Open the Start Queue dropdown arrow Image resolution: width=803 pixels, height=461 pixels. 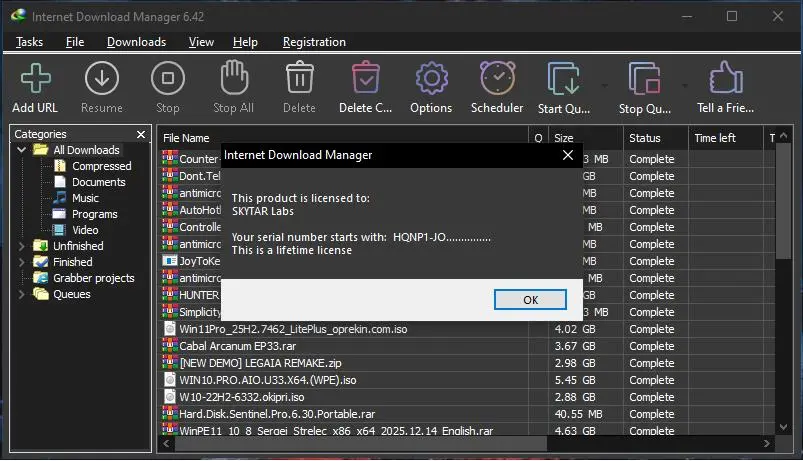click(x=604, y=86)
